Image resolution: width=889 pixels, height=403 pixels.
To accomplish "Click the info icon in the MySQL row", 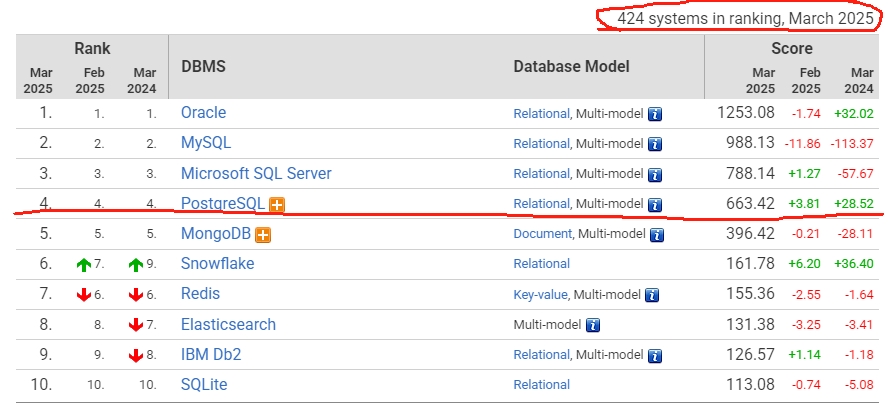I will click(655, 144).
